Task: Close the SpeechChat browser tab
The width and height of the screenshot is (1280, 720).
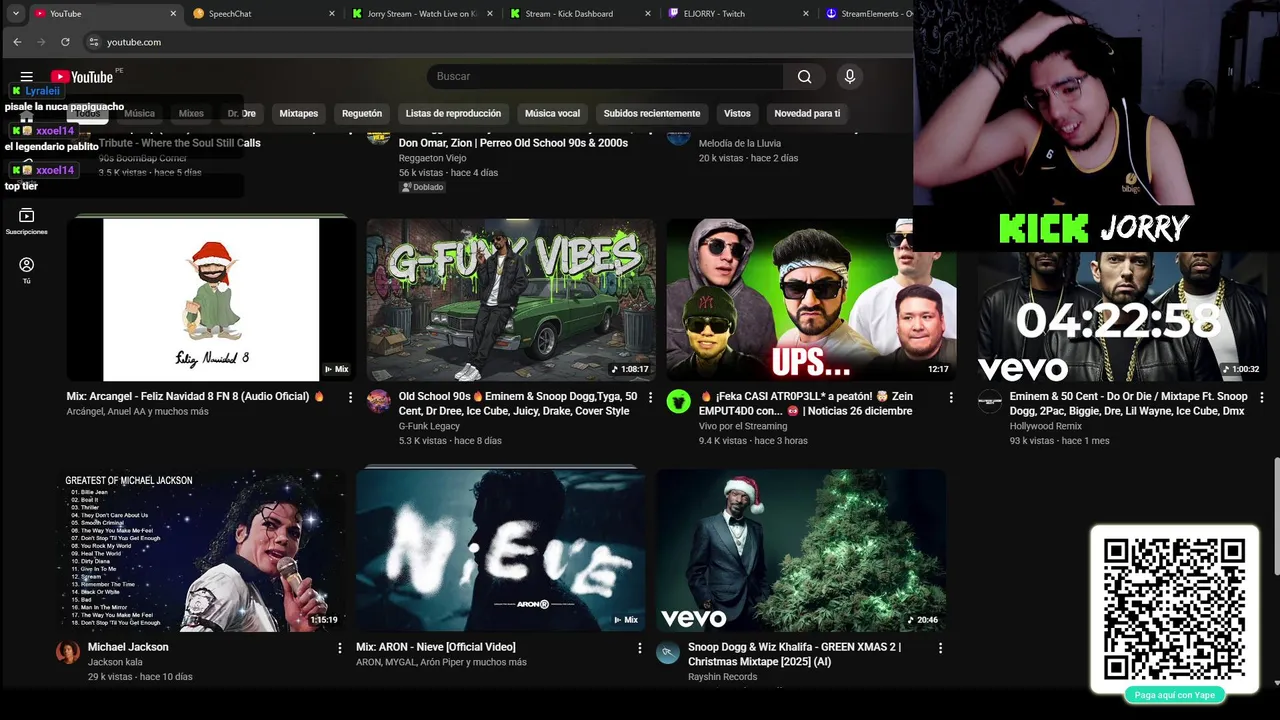Action: 332,14
